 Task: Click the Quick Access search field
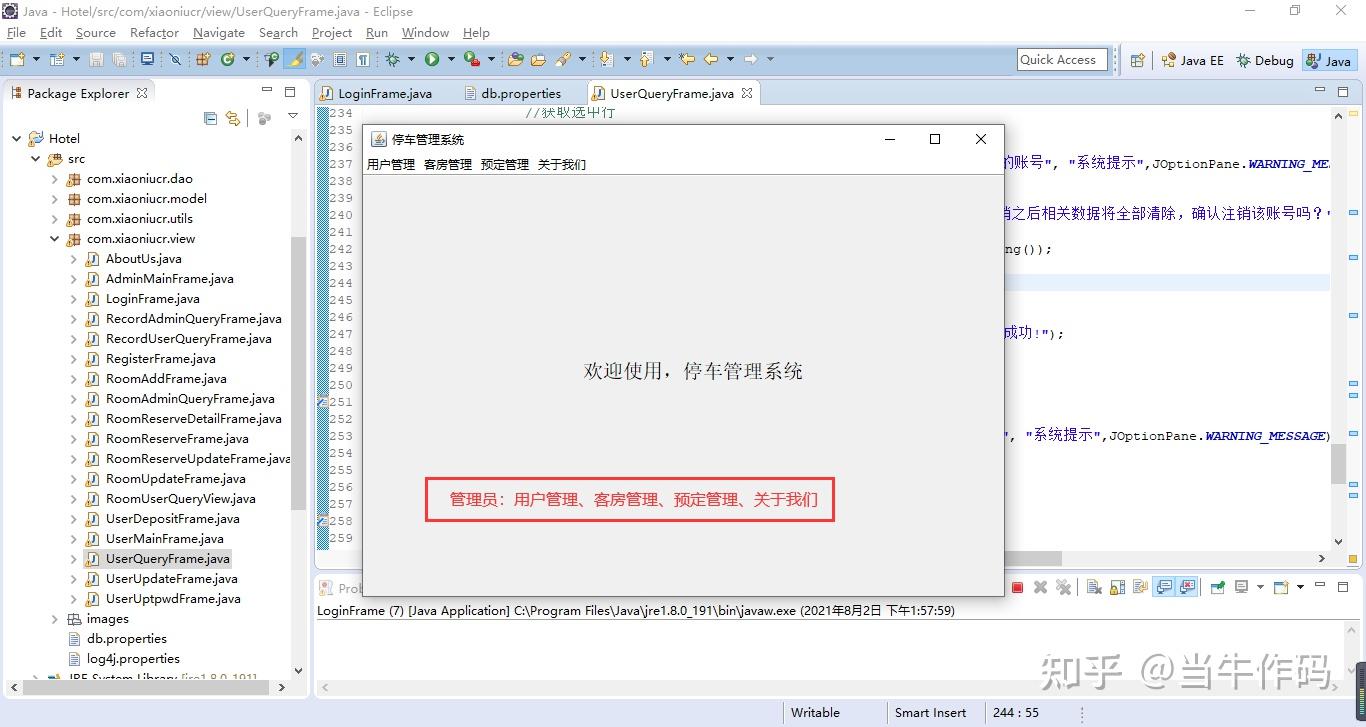(1060, 59)
